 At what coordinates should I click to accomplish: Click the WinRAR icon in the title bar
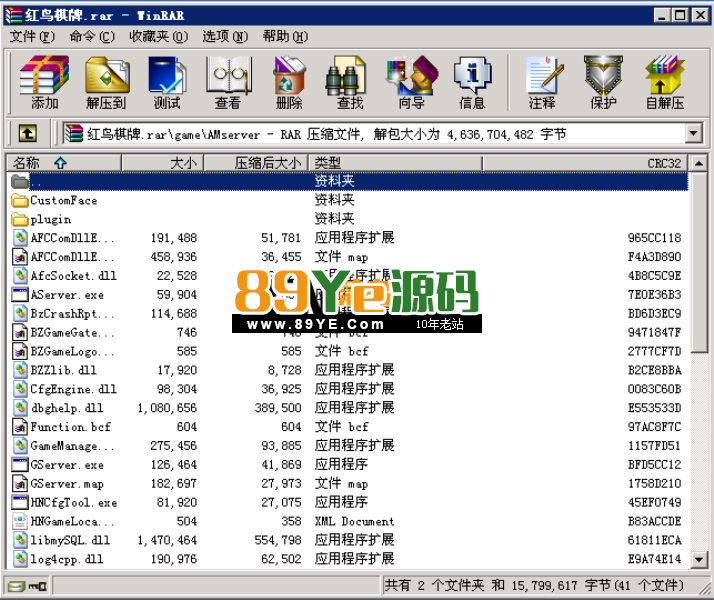tap(14, 15)
